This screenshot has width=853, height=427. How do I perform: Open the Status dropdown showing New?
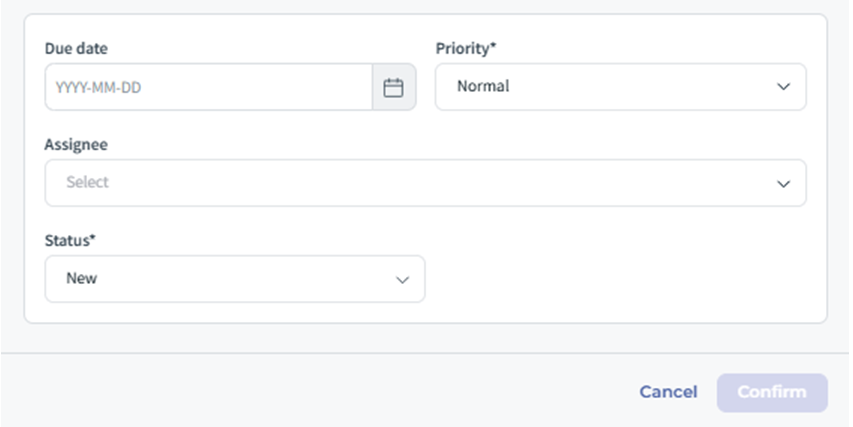(x=234, y=279)
